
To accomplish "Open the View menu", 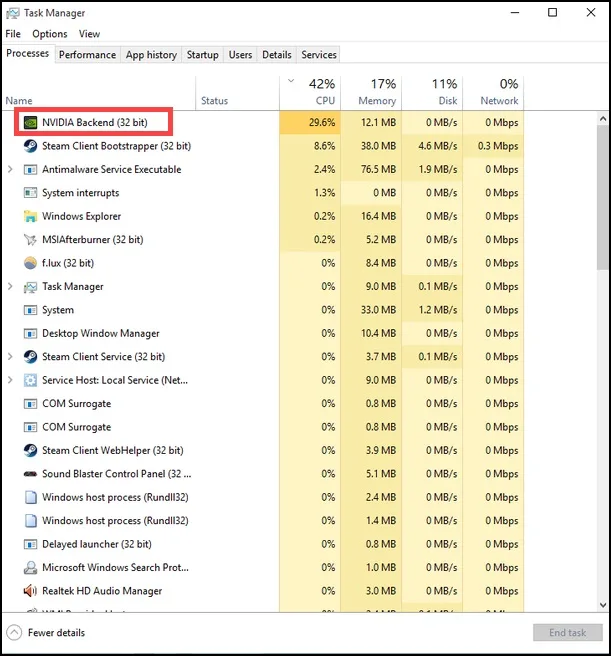I will (90, 34).
